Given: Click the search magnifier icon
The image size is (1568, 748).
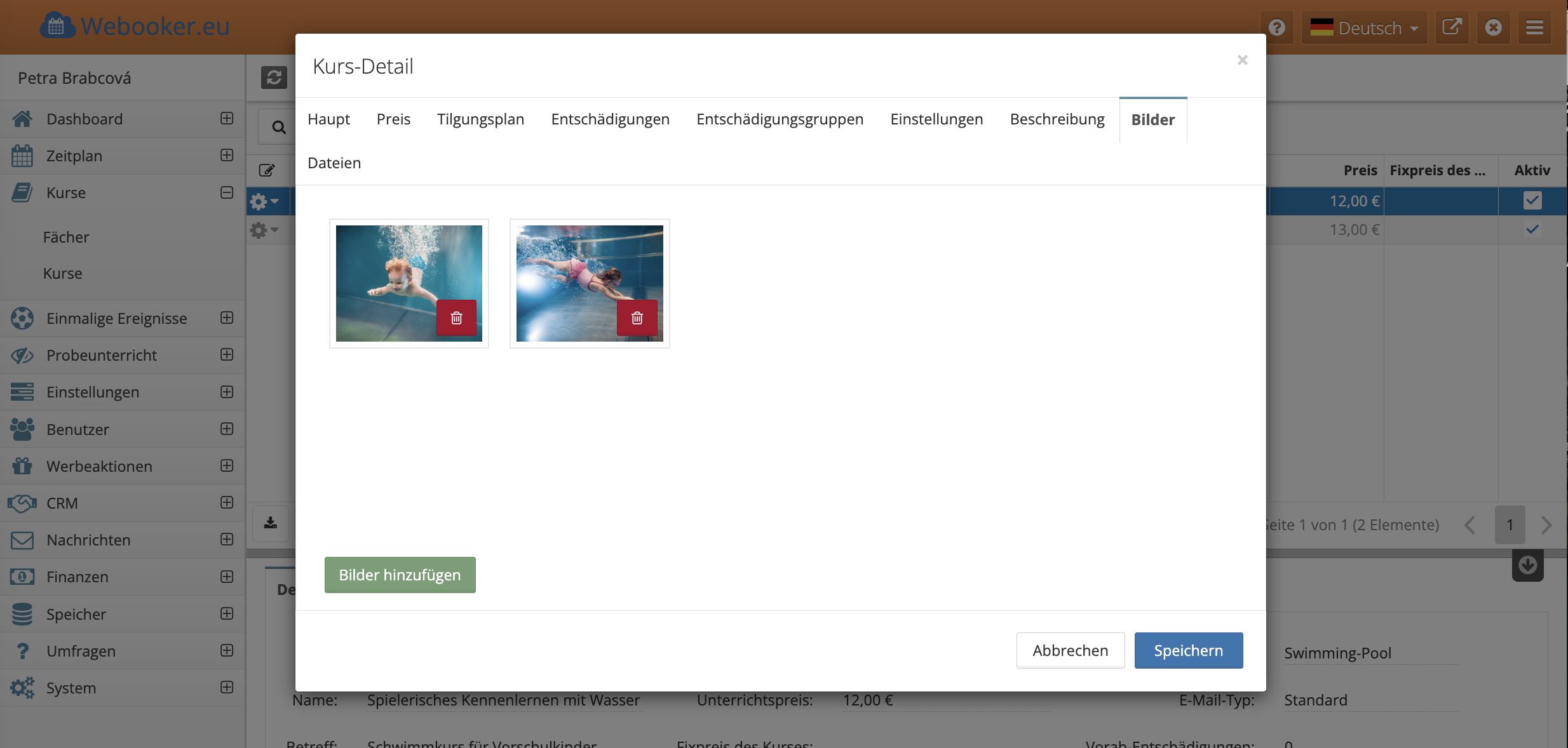Looking at the screenshot, I should point(278,127).
